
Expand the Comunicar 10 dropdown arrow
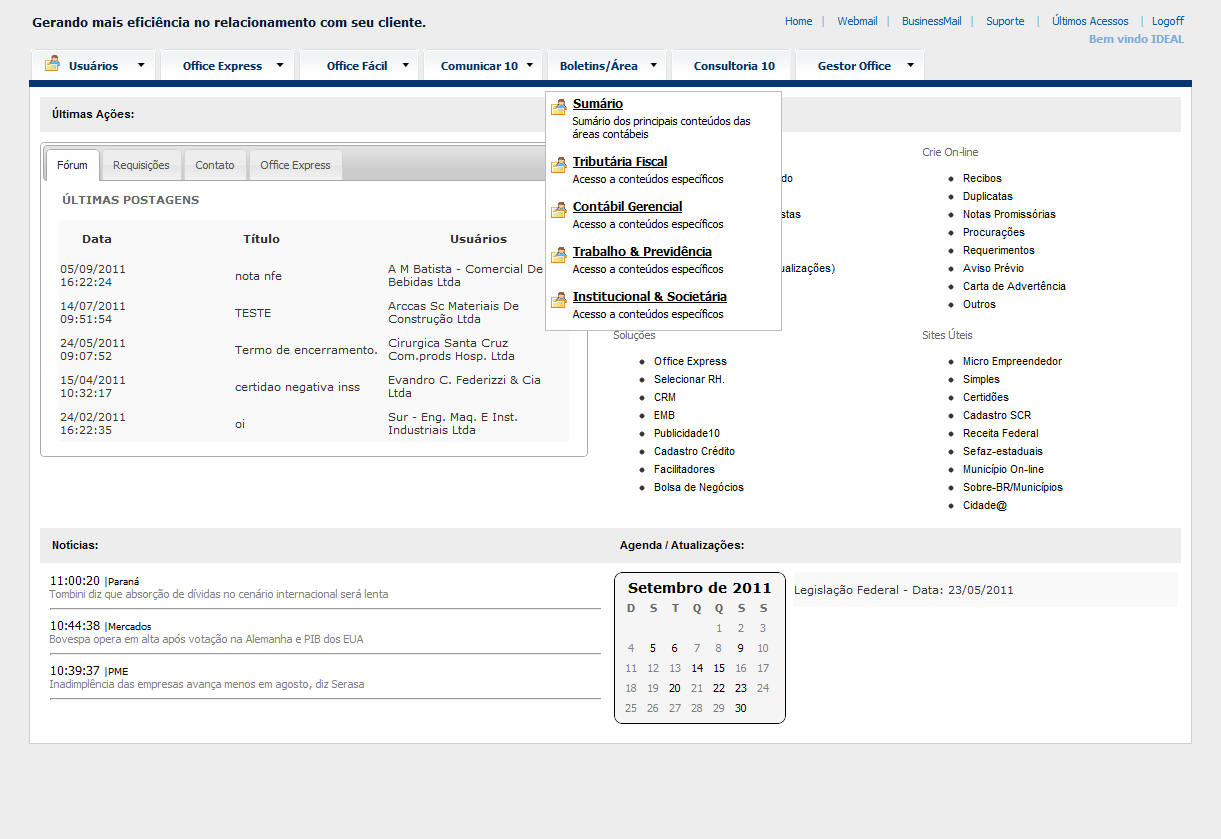pos(529,66)
